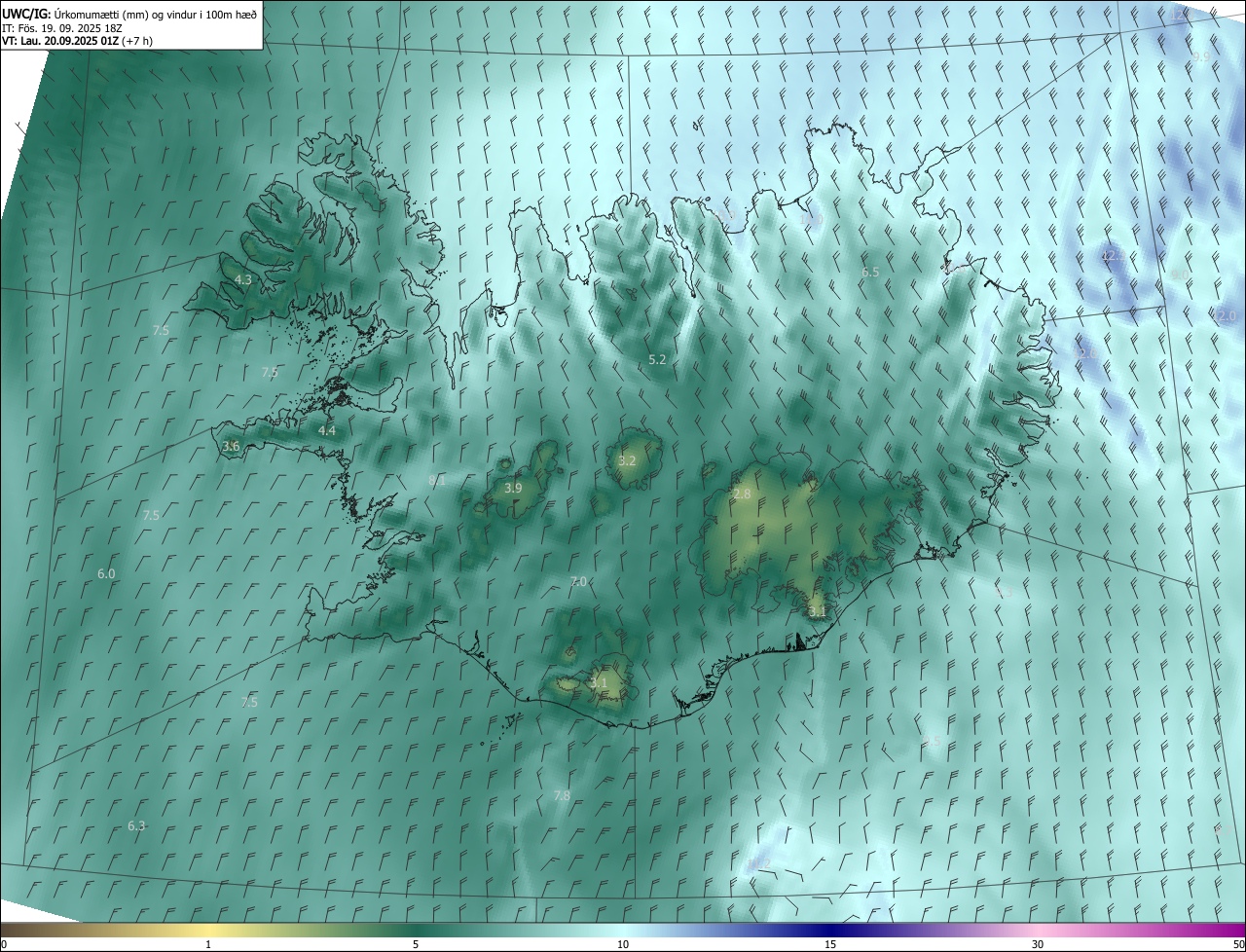Click the 7.0 value on the map
The image size is (1246, 952).
578,581
